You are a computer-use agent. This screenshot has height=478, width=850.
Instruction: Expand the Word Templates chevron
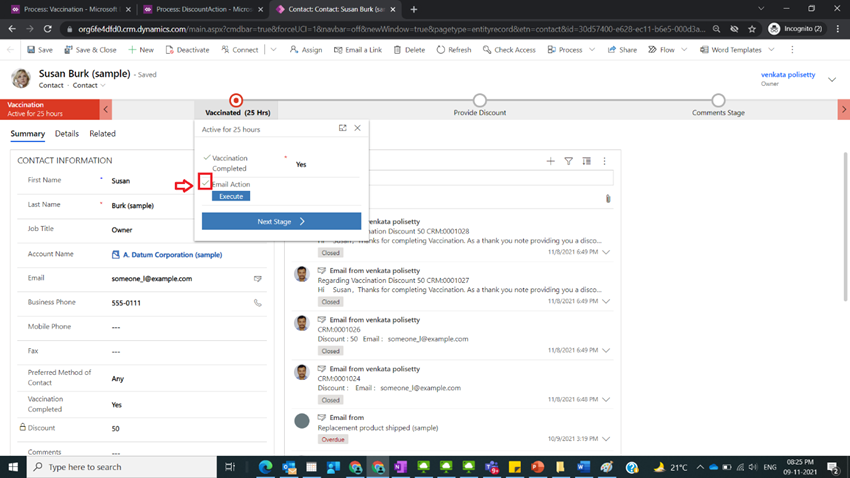(771, 50)
